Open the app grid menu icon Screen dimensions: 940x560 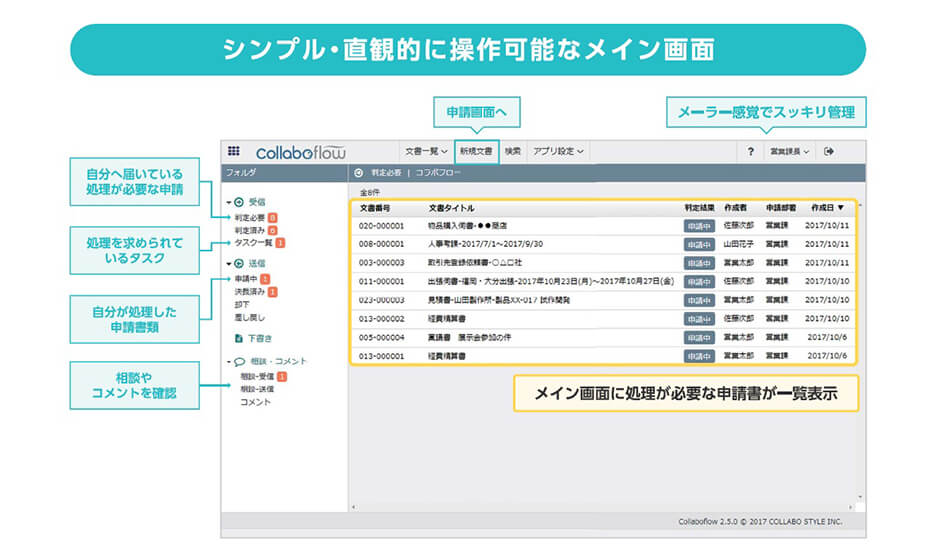click(234, 152)
